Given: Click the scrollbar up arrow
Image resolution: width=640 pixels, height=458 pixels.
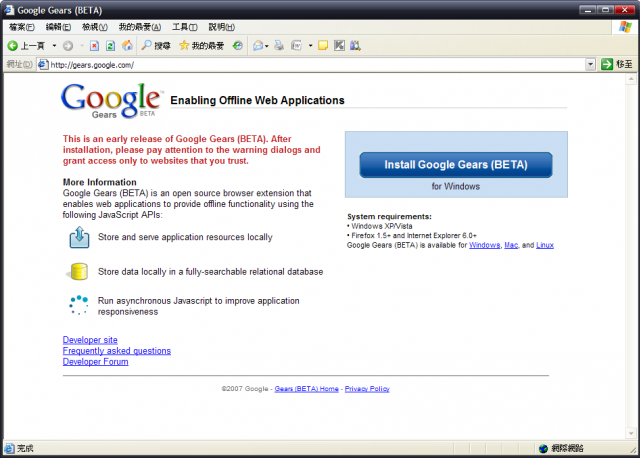Looking at the screenshot, I should [631, 78].
